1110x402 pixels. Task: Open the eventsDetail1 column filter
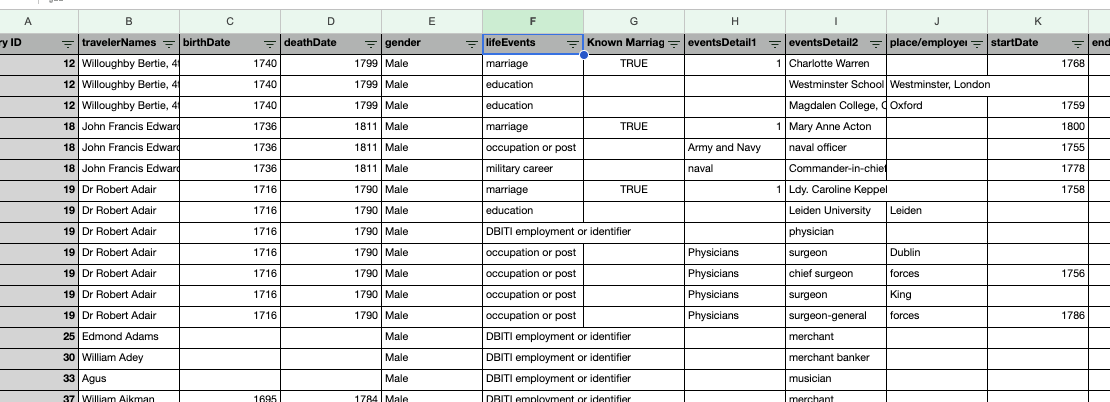point(774,44)
